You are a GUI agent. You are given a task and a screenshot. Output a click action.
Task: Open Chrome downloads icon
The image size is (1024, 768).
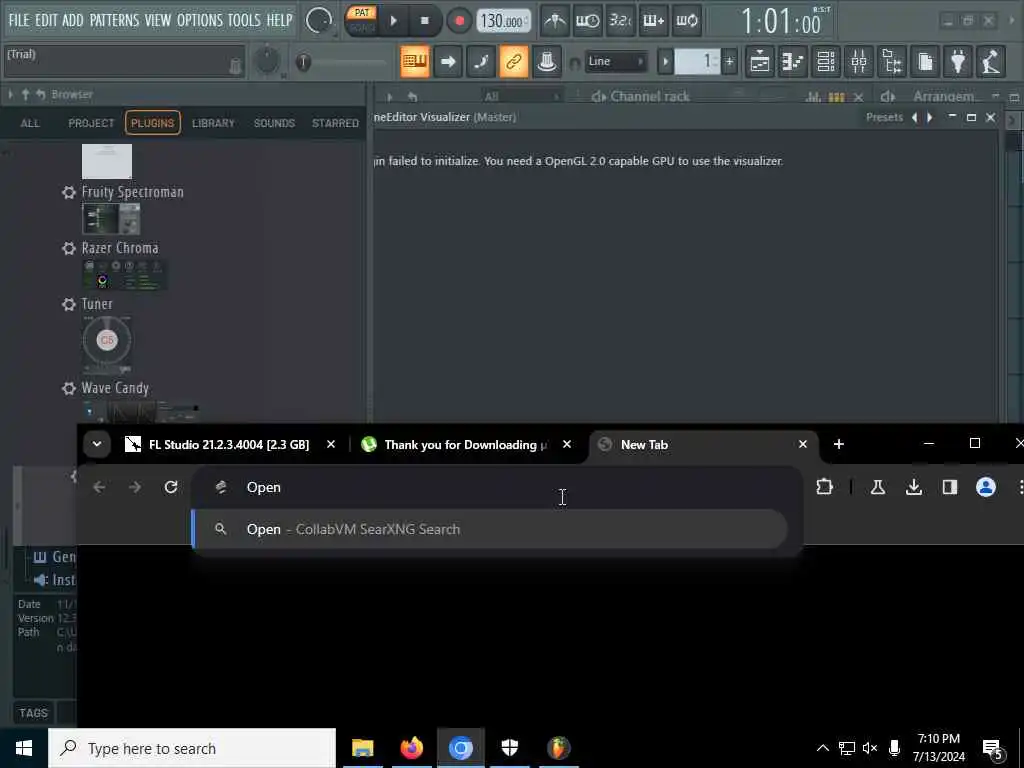(914, 487)
